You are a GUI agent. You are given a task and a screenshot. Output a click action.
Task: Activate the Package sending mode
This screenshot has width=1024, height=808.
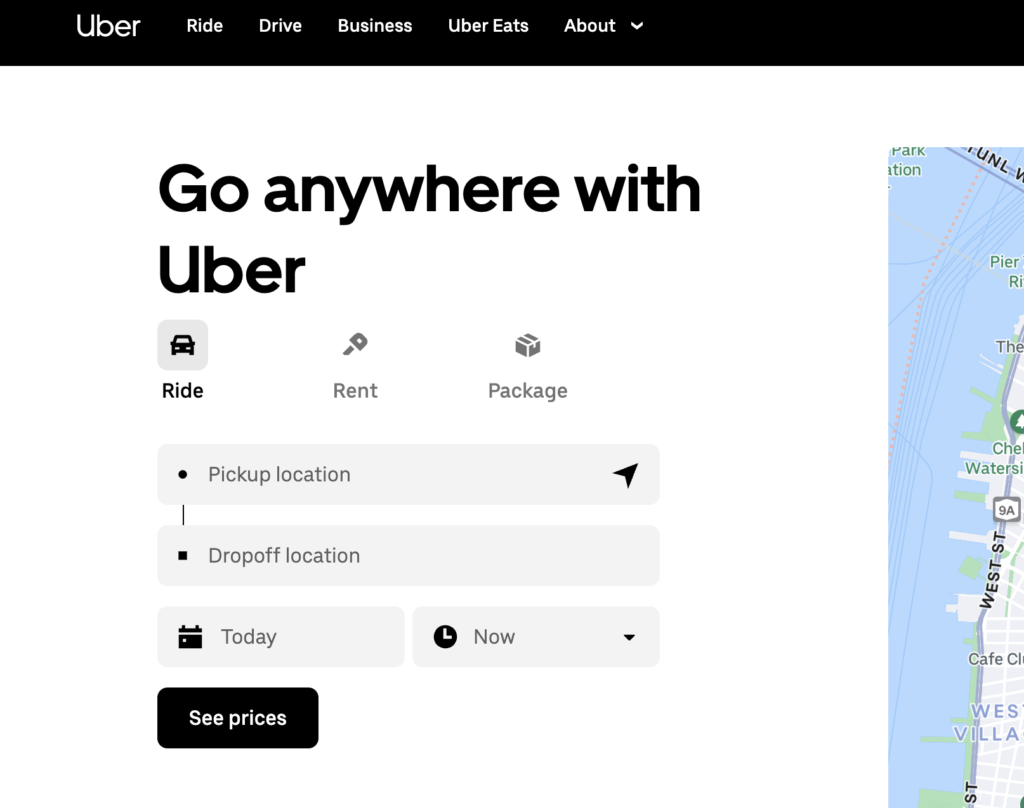527,360
